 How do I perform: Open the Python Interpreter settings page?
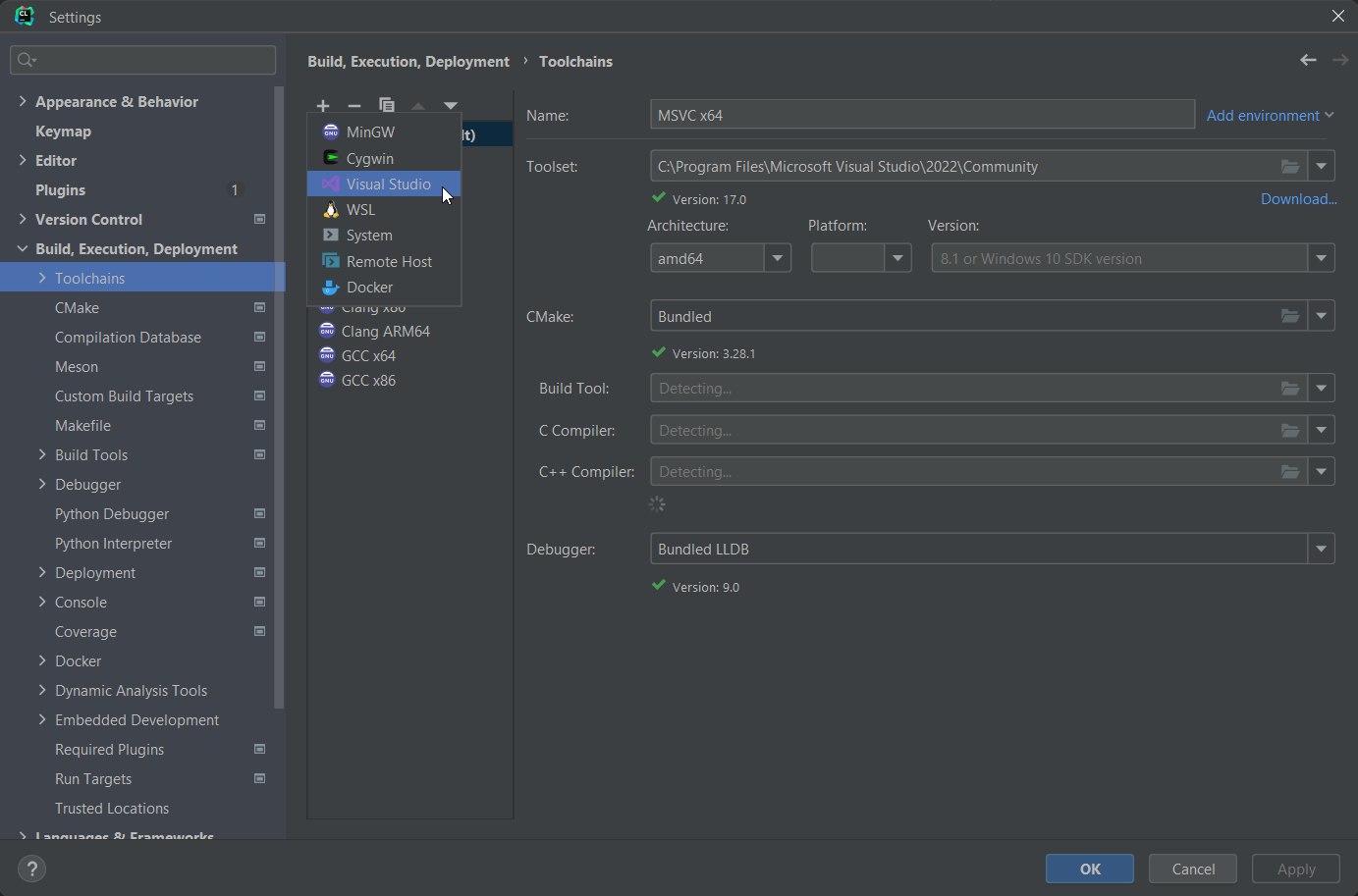coord(113,543)
